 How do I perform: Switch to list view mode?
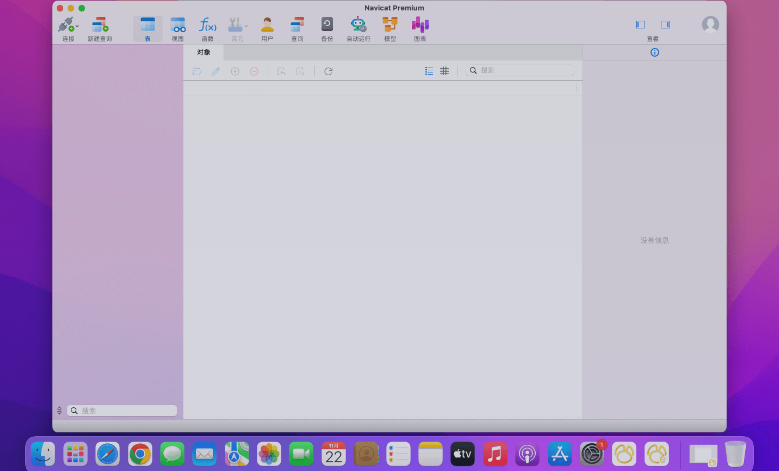point(429,71)
